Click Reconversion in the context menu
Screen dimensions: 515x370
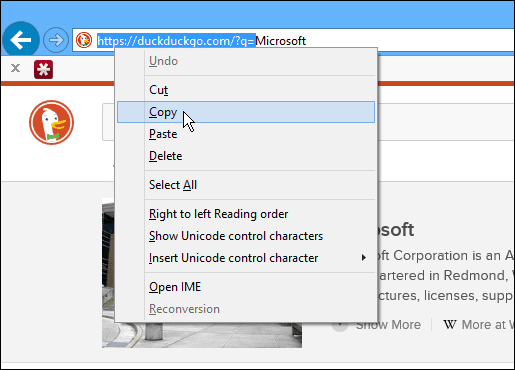click(x=246, y=309)
